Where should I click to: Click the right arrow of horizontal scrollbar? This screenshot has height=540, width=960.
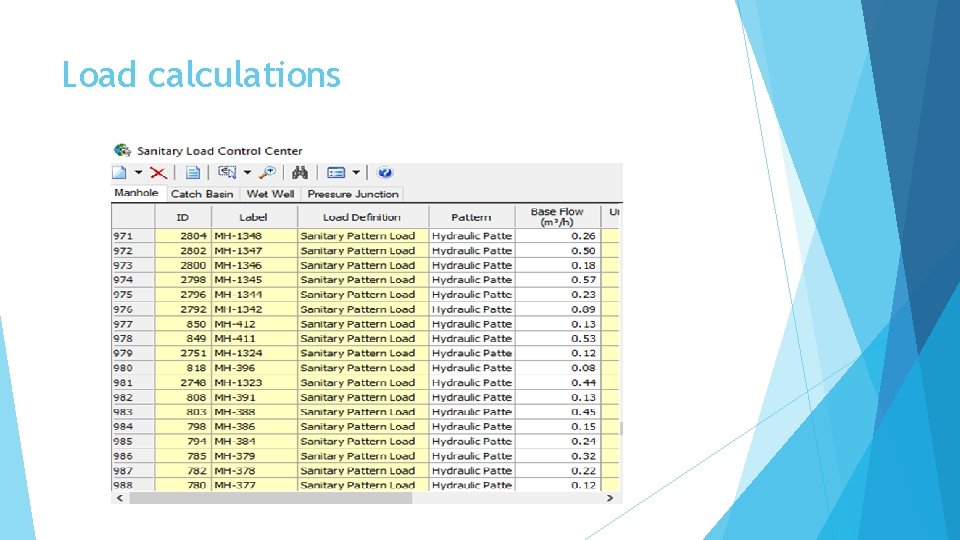point(610,498)
